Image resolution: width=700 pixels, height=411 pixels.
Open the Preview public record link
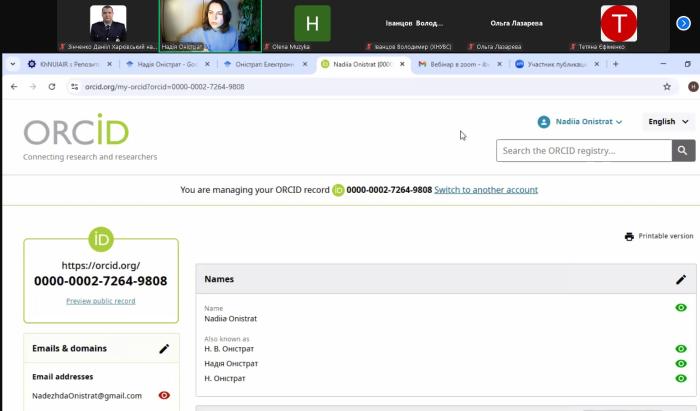click(x=101, y=301)
